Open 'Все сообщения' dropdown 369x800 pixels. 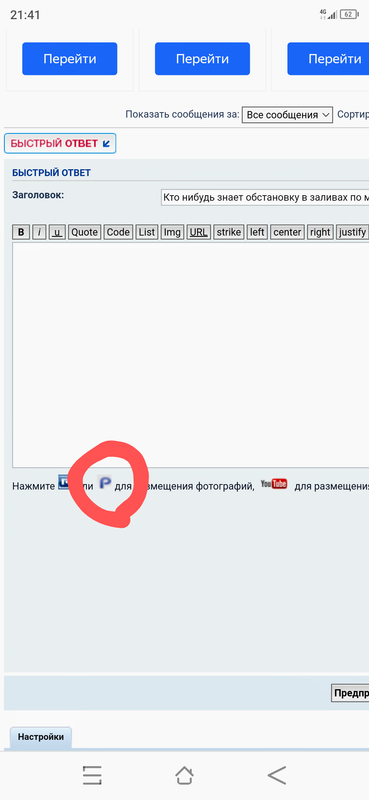tap(287, 115)
